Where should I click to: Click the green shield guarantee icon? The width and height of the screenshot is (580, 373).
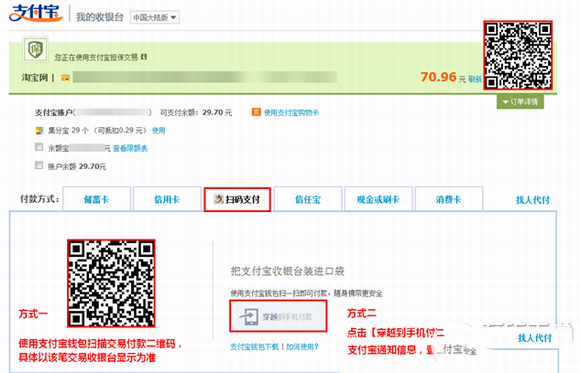coord(36,50)
